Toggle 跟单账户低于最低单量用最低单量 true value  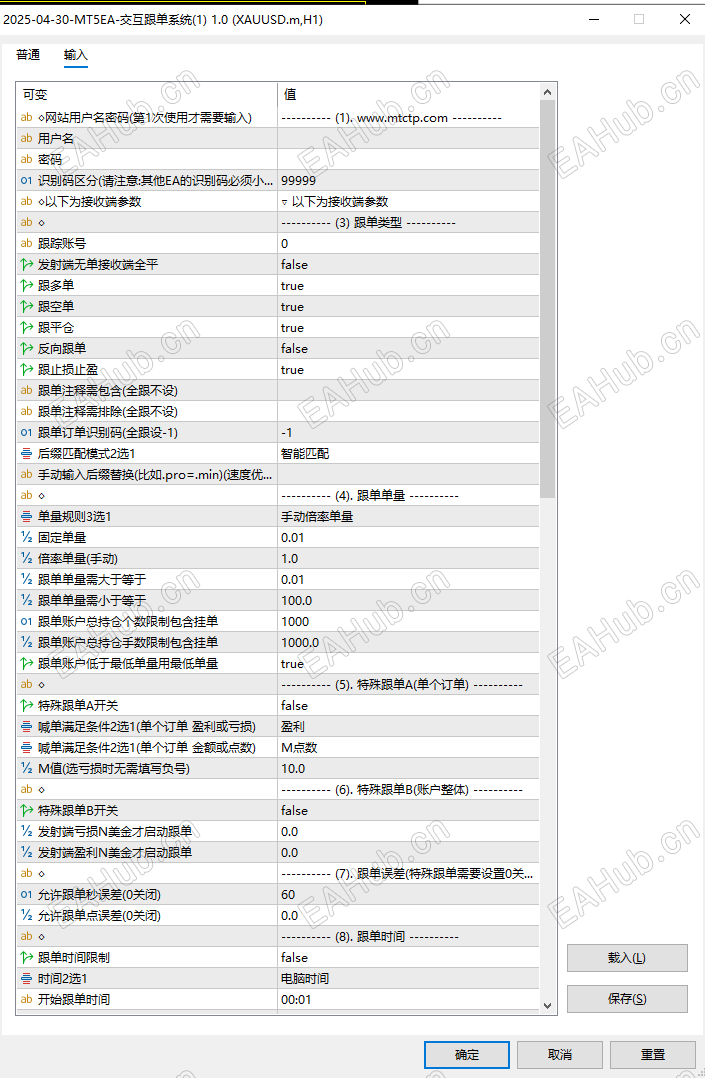[409, 663]
